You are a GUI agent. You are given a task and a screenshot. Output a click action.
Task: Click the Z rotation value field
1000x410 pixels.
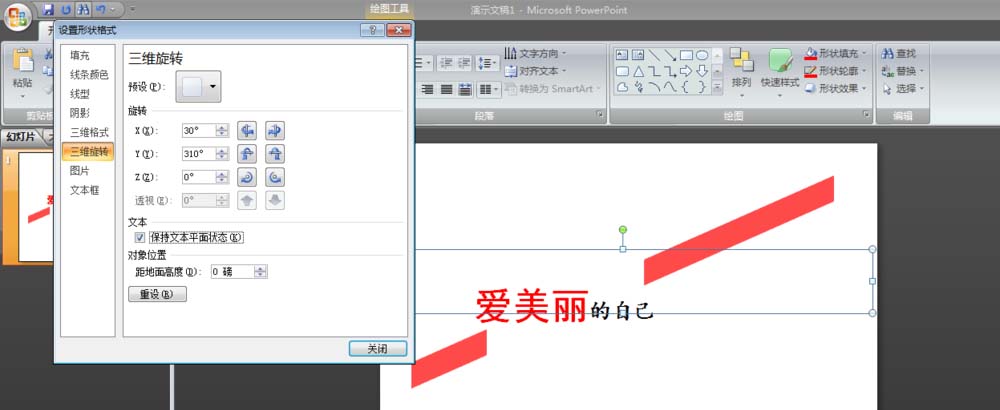point(198,177)
